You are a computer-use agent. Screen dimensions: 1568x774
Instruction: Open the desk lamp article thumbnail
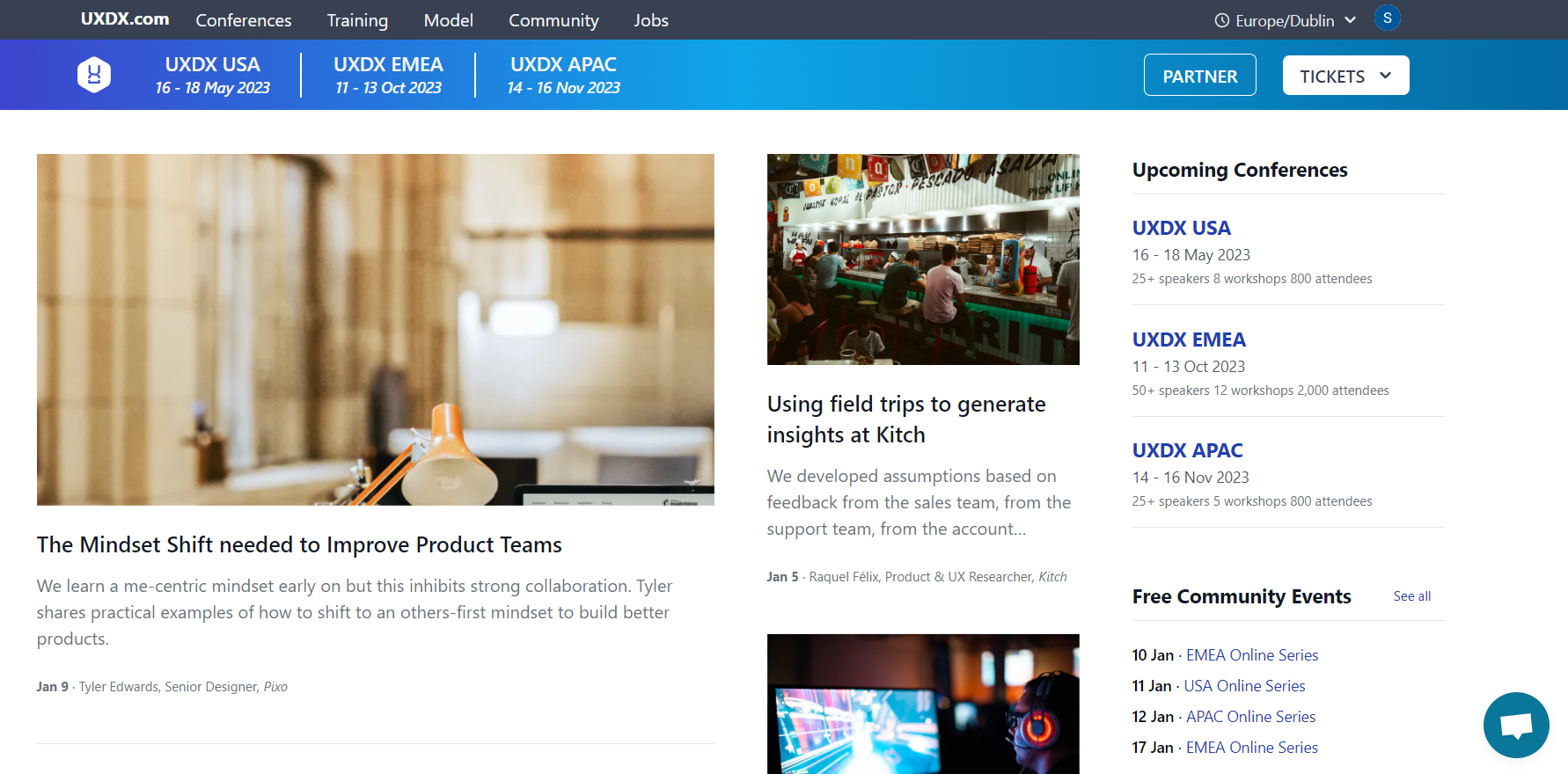point(376,330)
